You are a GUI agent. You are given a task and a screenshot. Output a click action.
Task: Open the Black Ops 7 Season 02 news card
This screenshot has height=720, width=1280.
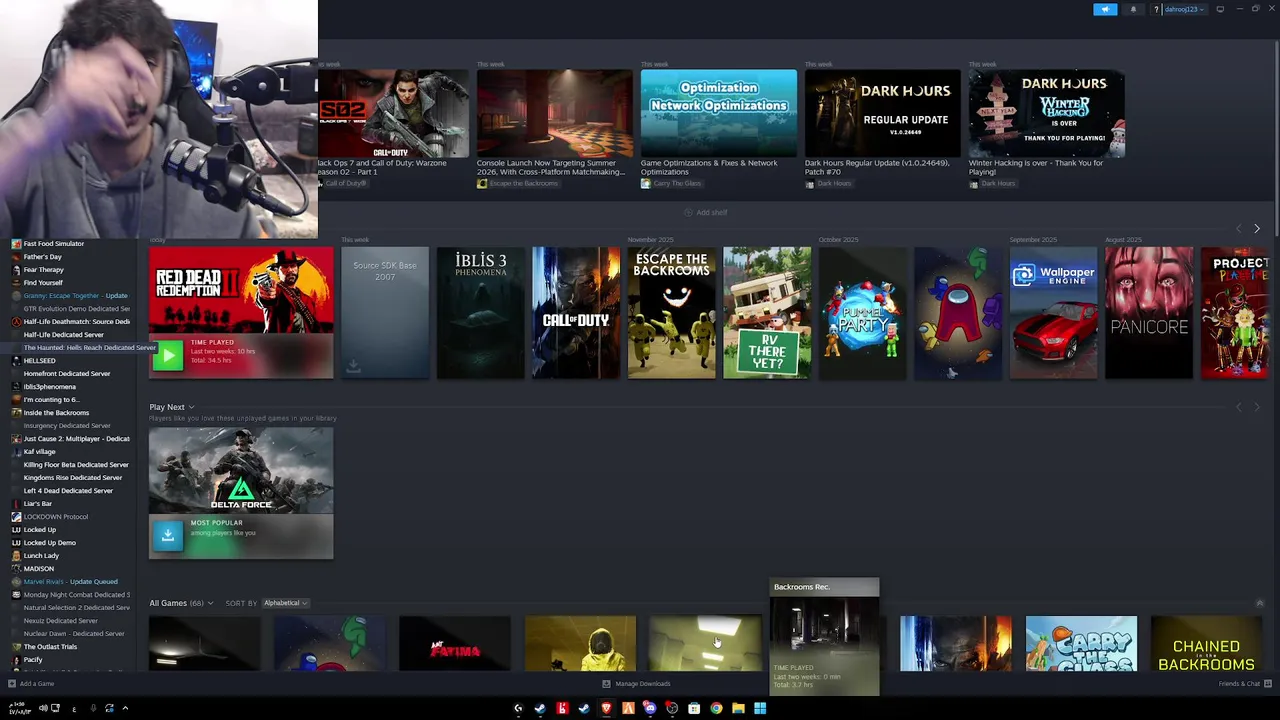tap(393, 113)
